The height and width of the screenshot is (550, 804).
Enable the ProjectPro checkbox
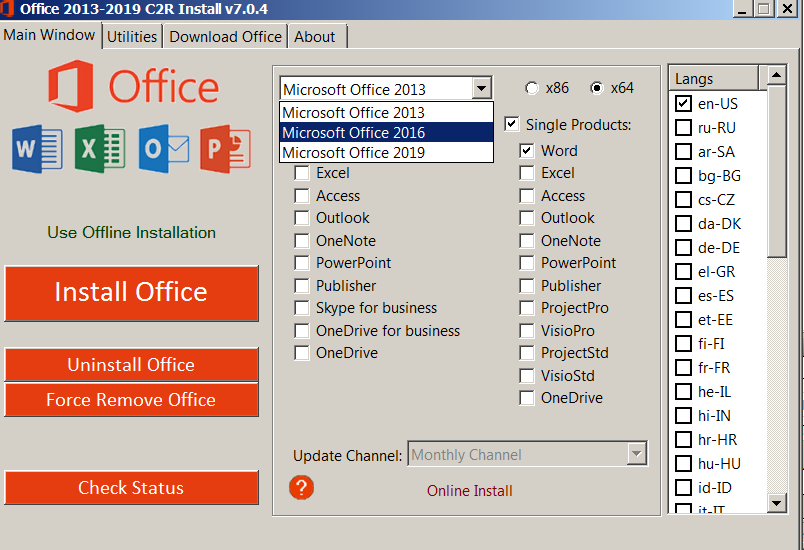pyautogui.click(x=527, y=308)
